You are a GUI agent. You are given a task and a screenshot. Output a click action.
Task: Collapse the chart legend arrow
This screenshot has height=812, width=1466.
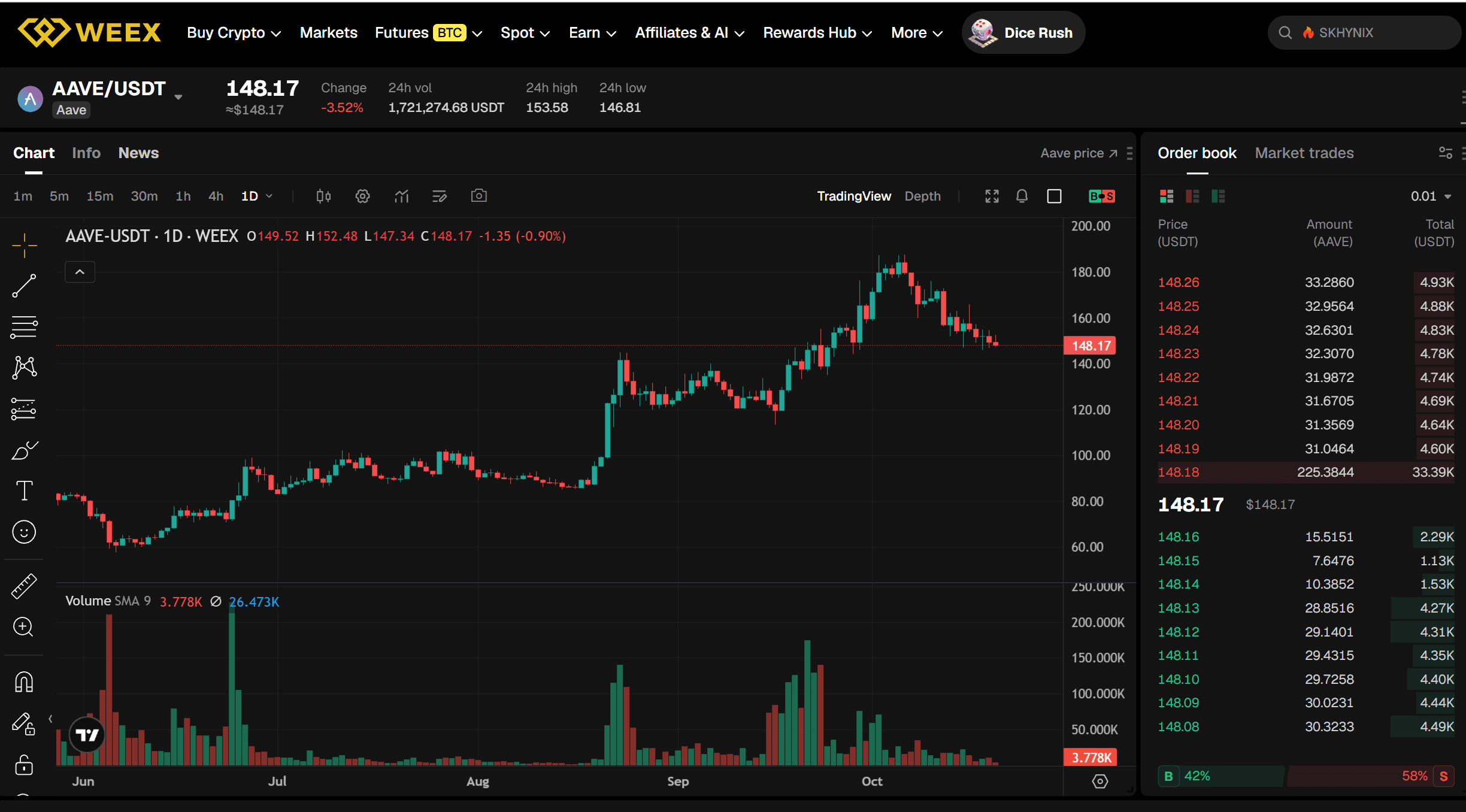point(80,272)
